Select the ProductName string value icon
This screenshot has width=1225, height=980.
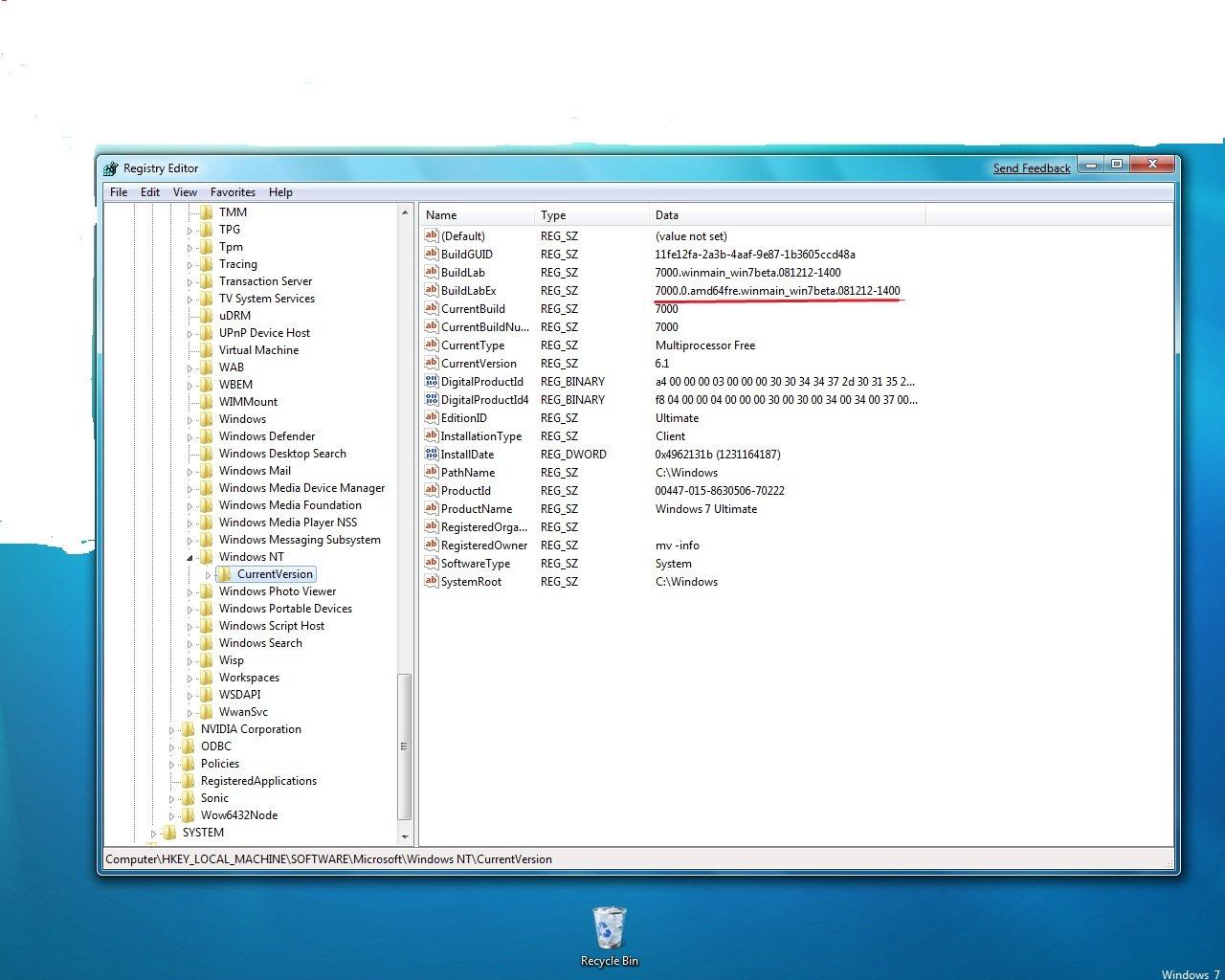click(431, 508)
